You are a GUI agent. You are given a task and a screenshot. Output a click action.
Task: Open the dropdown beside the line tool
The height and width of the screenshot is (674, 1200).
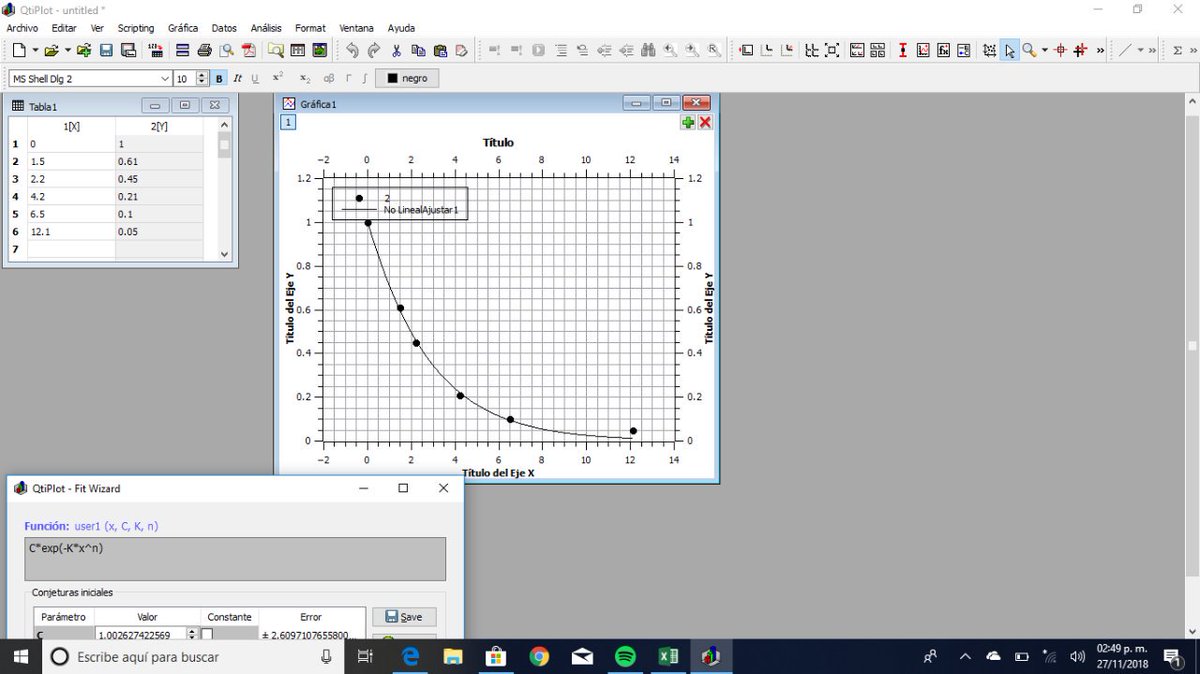coord(1141,50)
